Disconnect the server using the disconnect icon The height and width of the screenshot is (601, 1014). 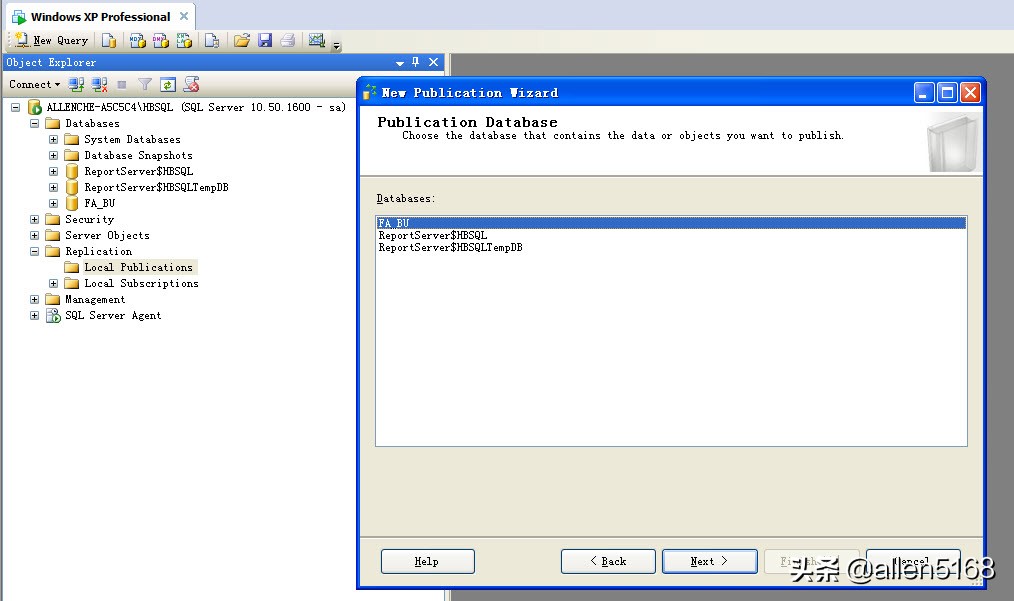[x=98, y=84]
